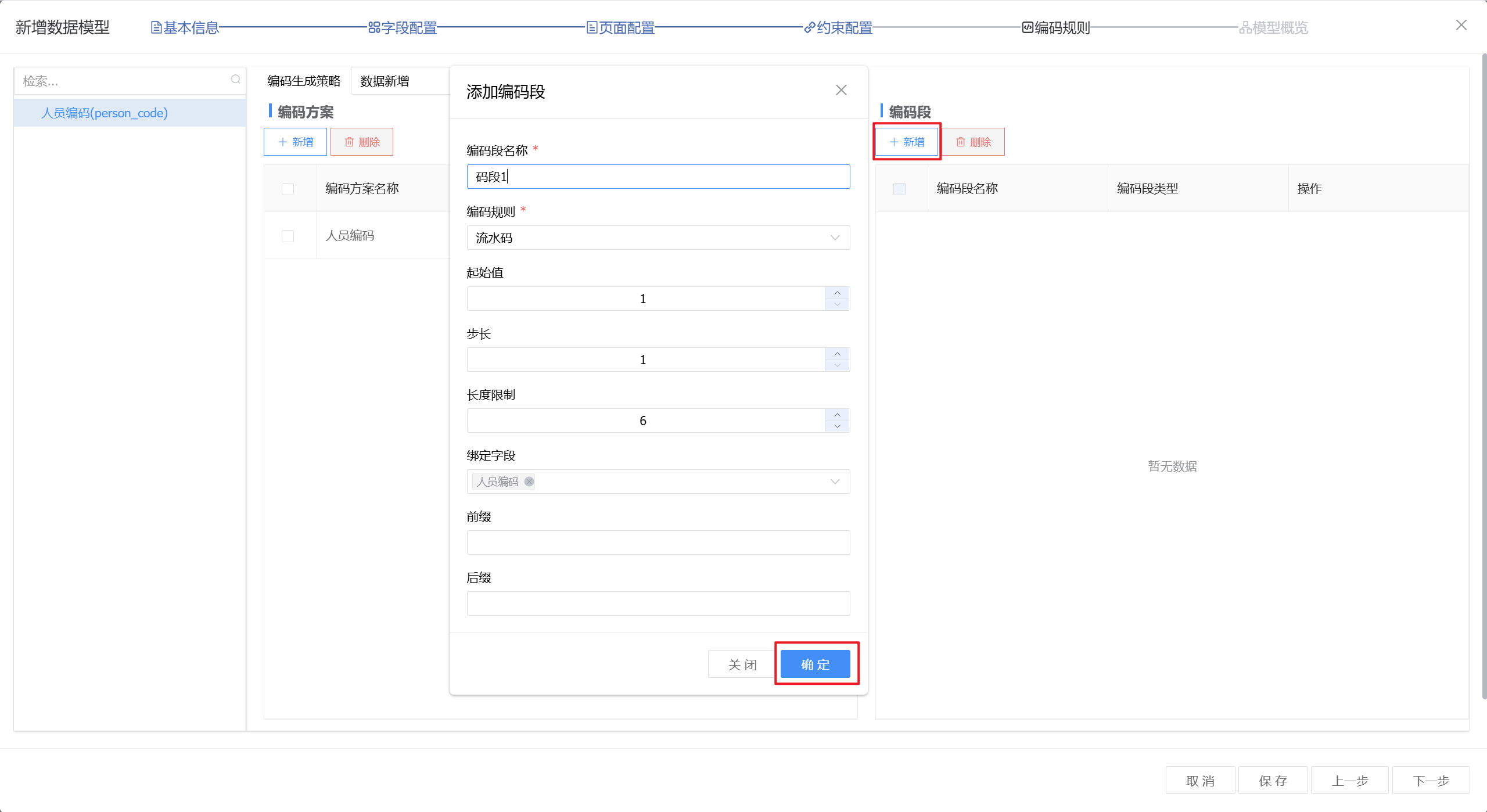Go to the 字段配置 step
Viewport: 1487px width, 812px height.
click(403, 27)
